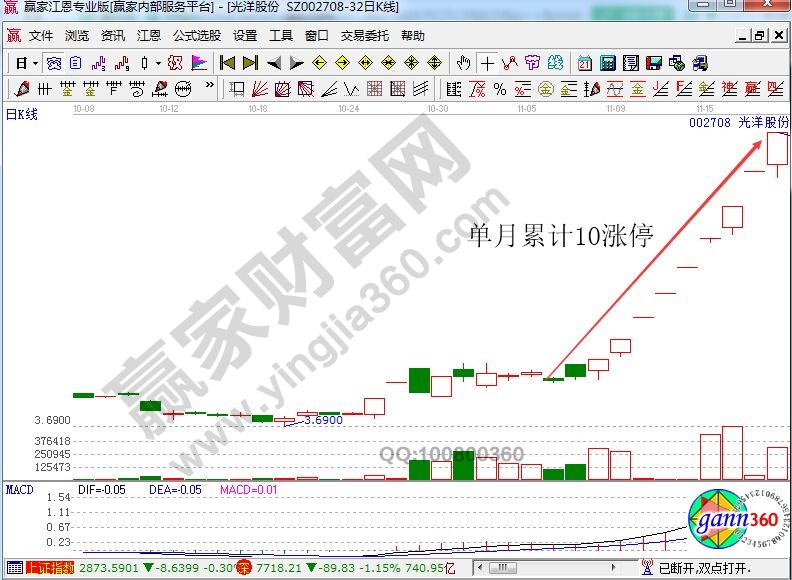The image size is (792, 580).
Task: Select the hand pan tool
Action: click(463, 62)
